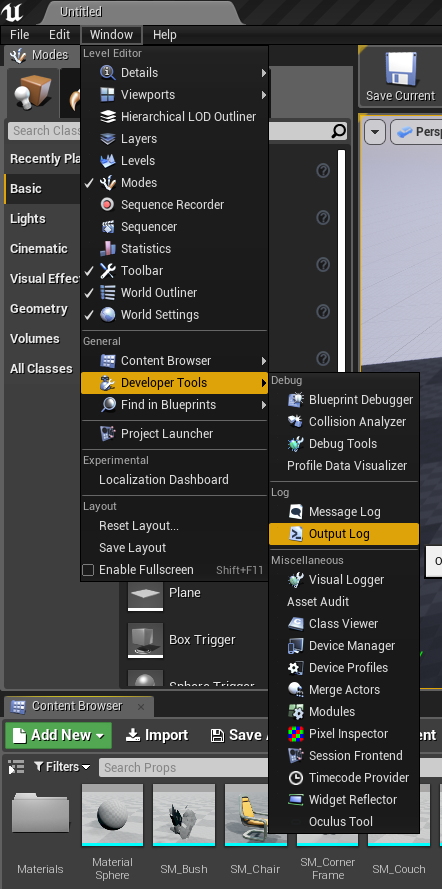Click the Collision Analyzer icon
The image size is (442, 889).
click(296, 422)
